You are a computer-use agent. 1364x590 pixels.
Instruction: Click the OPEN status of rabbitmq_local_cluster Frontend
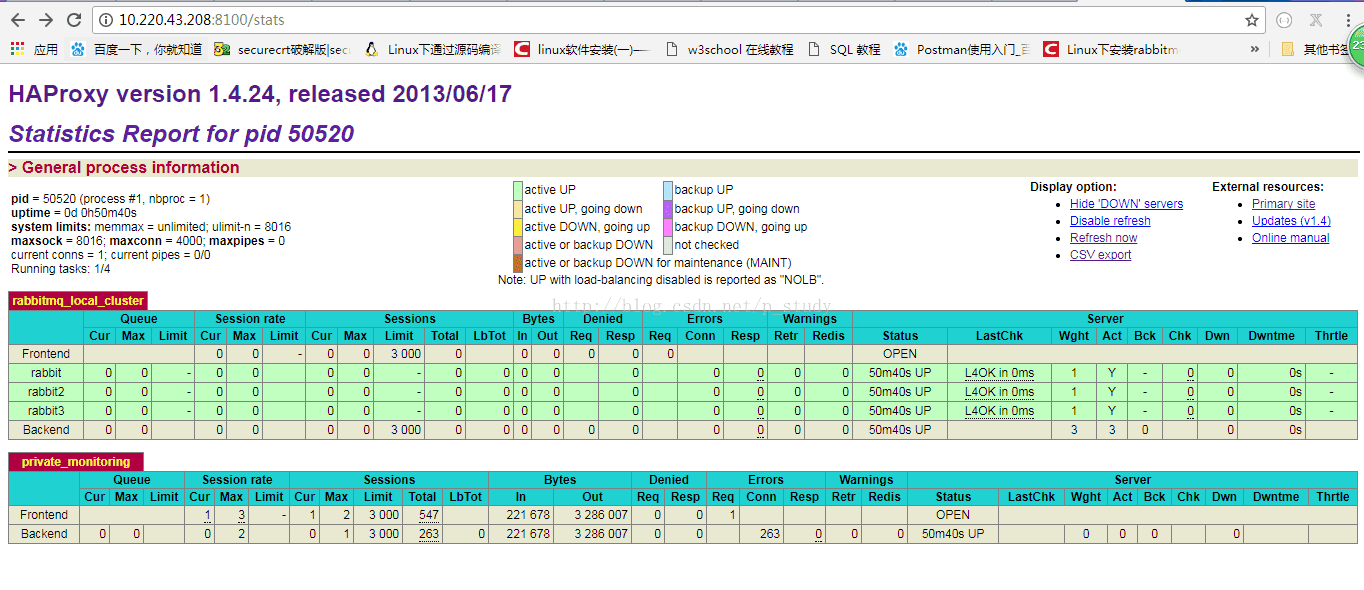click(900, 354)
